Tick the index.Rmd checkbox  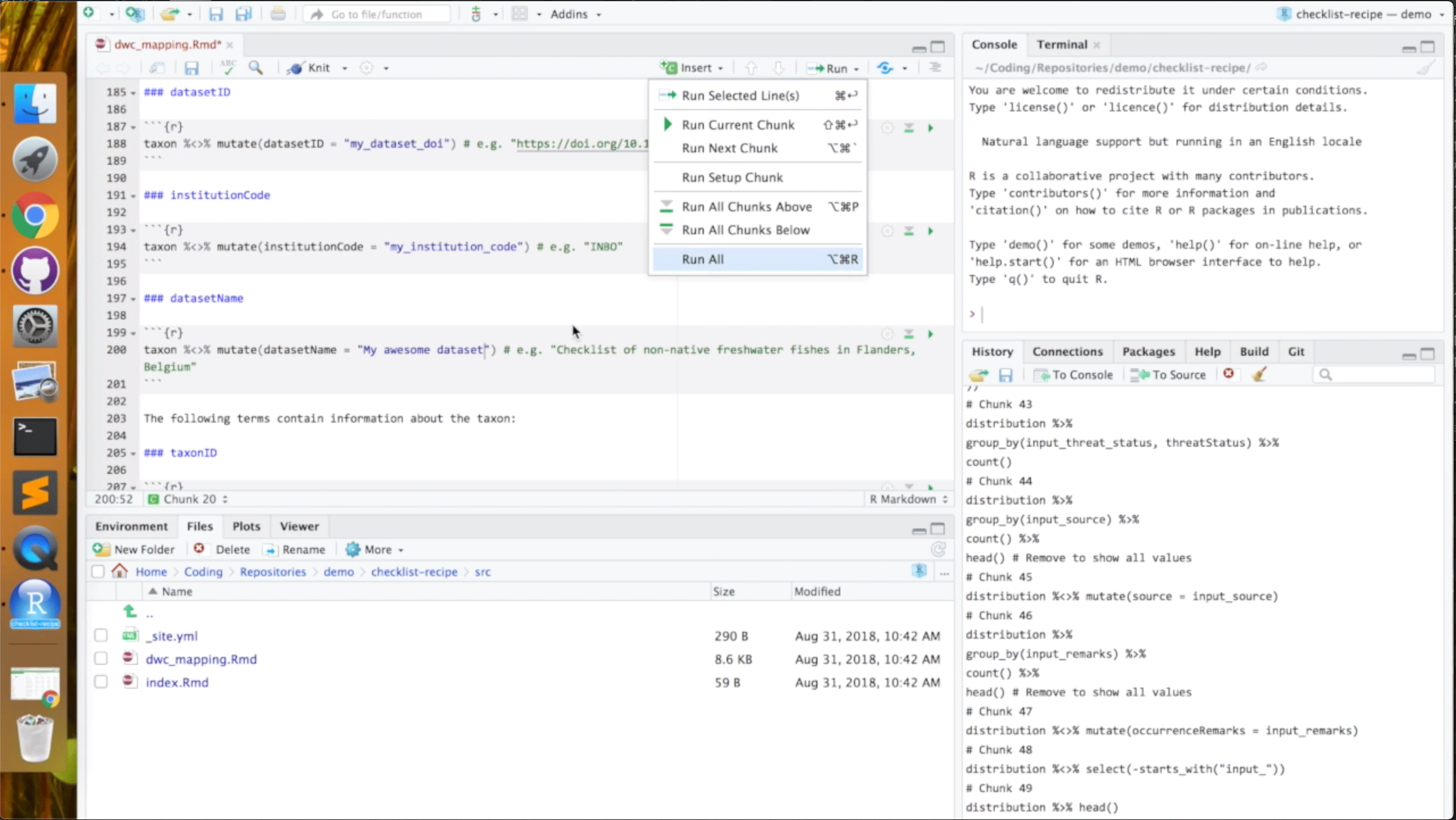101,682
